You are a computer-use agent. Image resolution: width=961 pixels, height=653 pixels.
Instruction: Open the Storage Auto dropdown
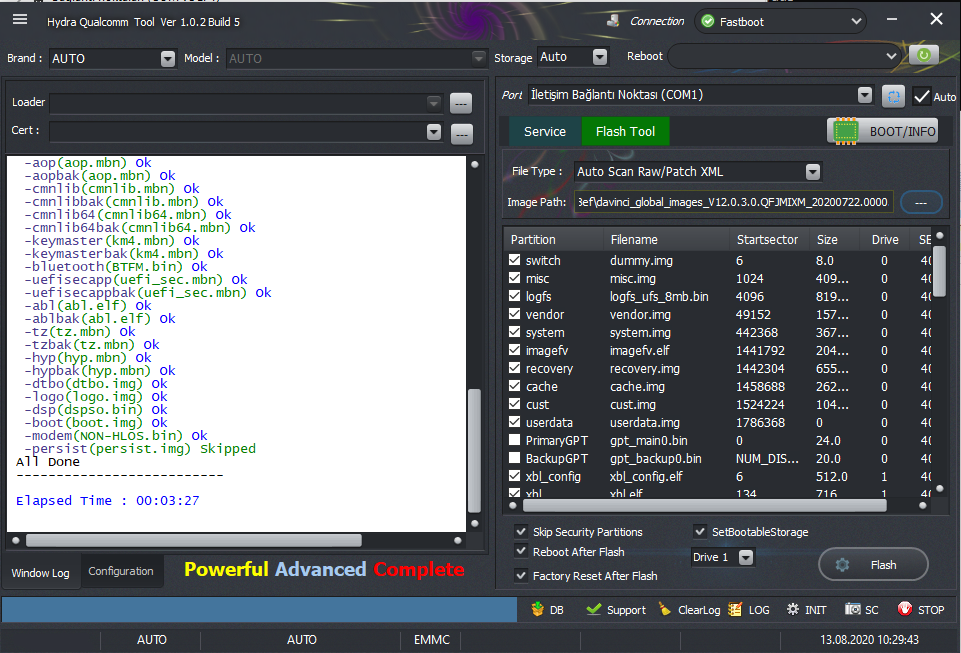pyautogui.click(x=600, y=57)
